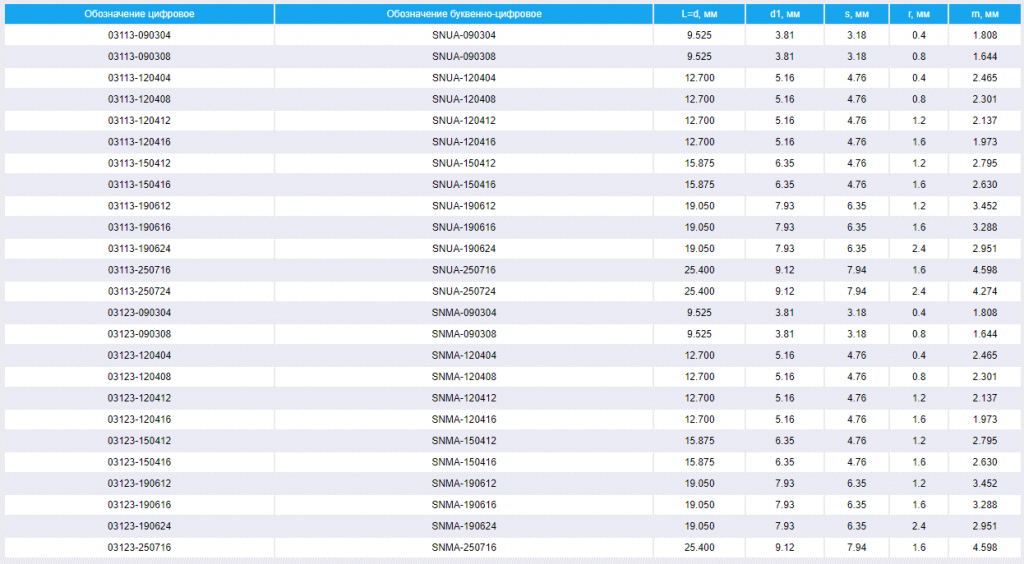Click the SNUA-150412 table cell
The image size is (1024, 564).
[x=464, y=163]
